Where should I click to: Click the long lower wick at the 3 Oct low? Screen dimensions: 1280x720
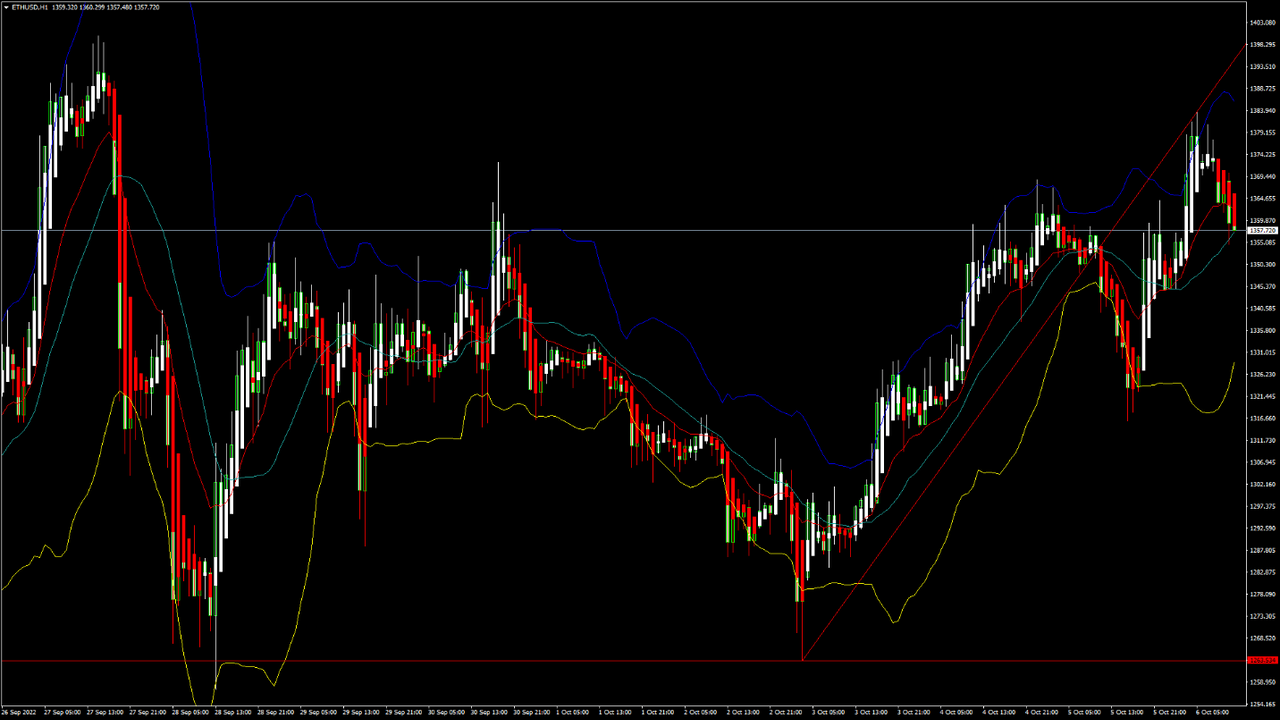[802, 630]
